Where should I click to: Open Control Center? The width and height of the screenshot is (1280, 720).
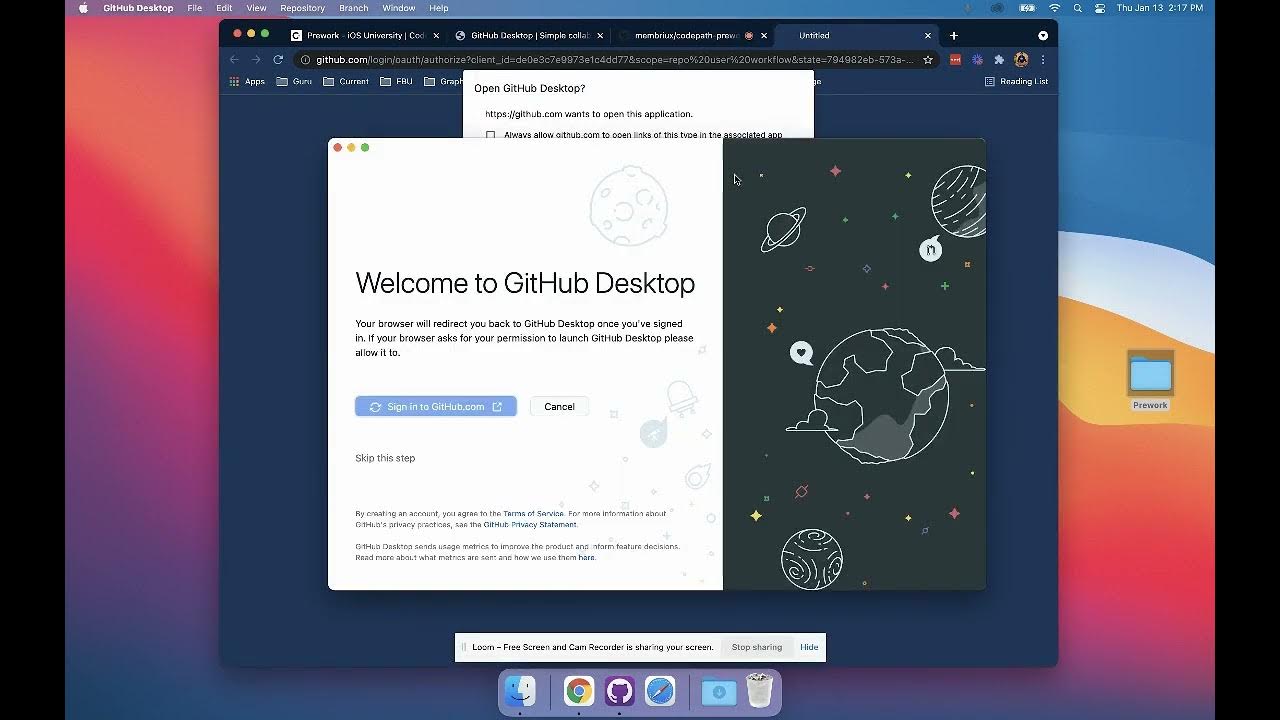click(x=1100, y=8)
